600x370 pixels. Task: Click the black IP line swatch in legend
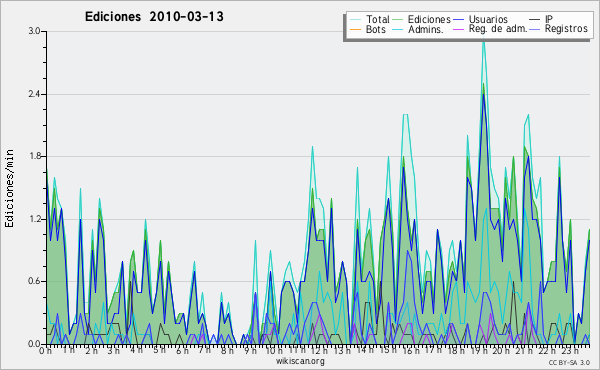point(535,20)
